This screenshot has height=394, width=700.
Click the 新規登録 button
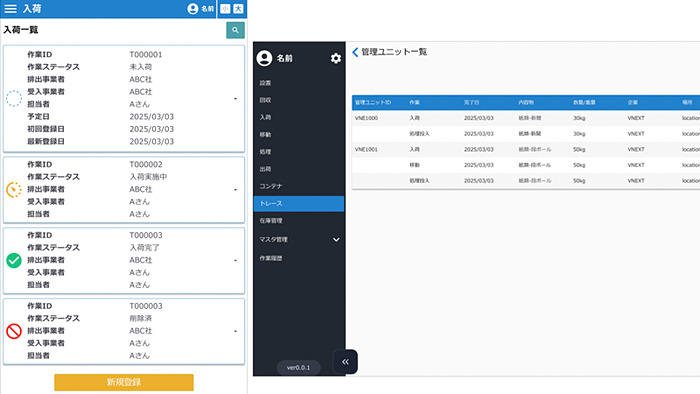(x=124, y=382)
